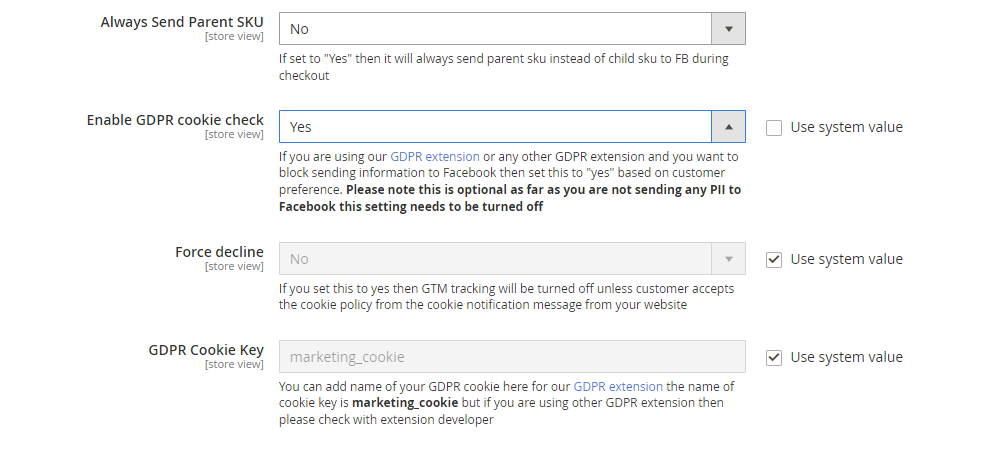Click the Force decline dropdown arrow
983x466 pixels.
pyautogui.click(x=728, y=259)
